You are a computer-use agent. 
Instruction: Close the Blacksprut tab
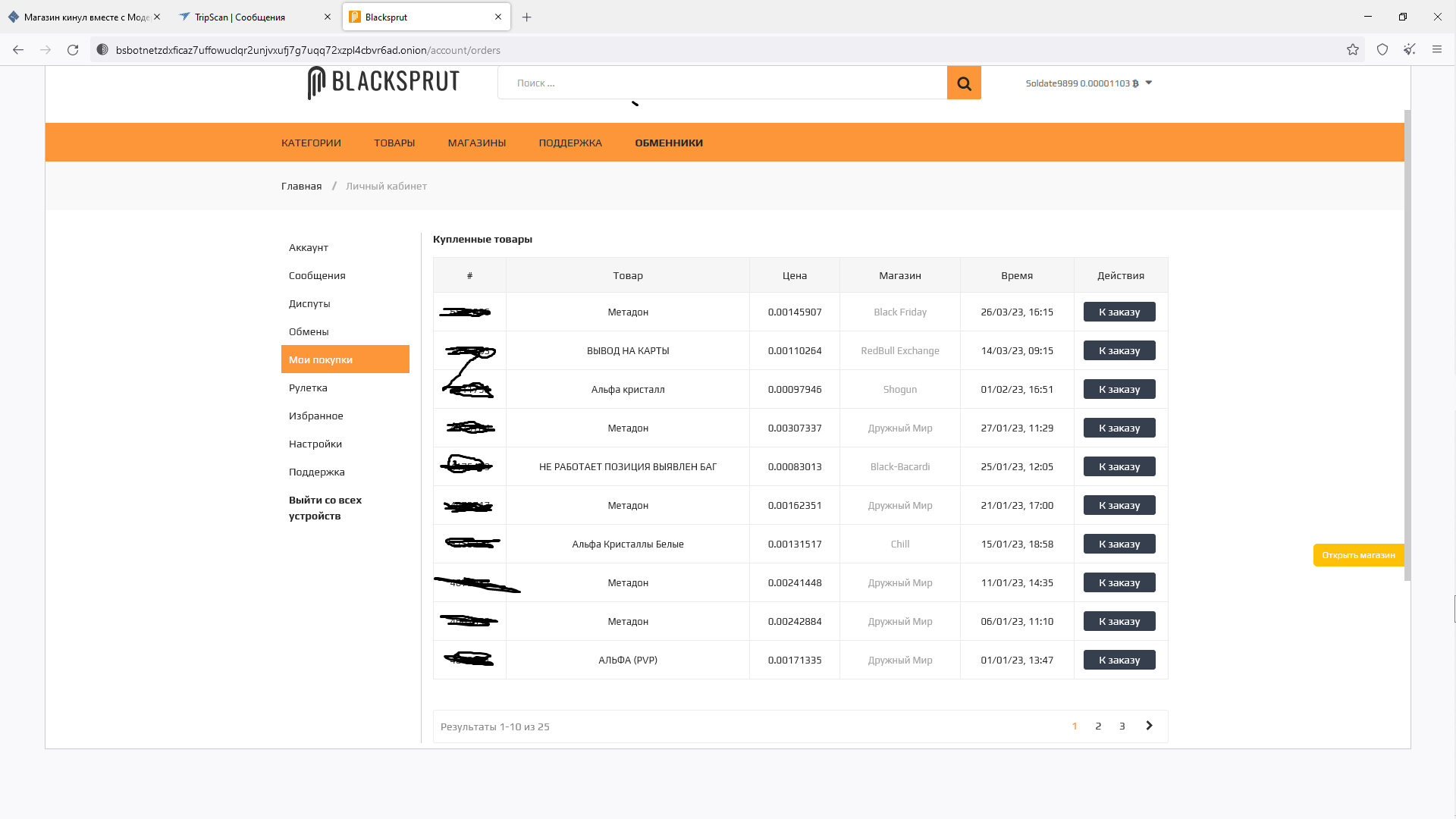click(x=498, y=17)
